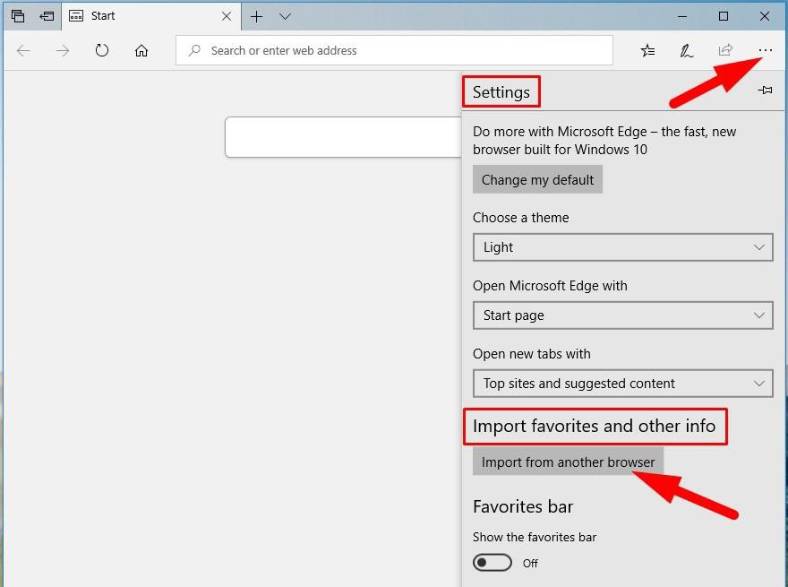The width and height of the screenshot is (788, 587).
Task: Click the Open Microsoft Edge with label
Action: click(x=550, y=285)
